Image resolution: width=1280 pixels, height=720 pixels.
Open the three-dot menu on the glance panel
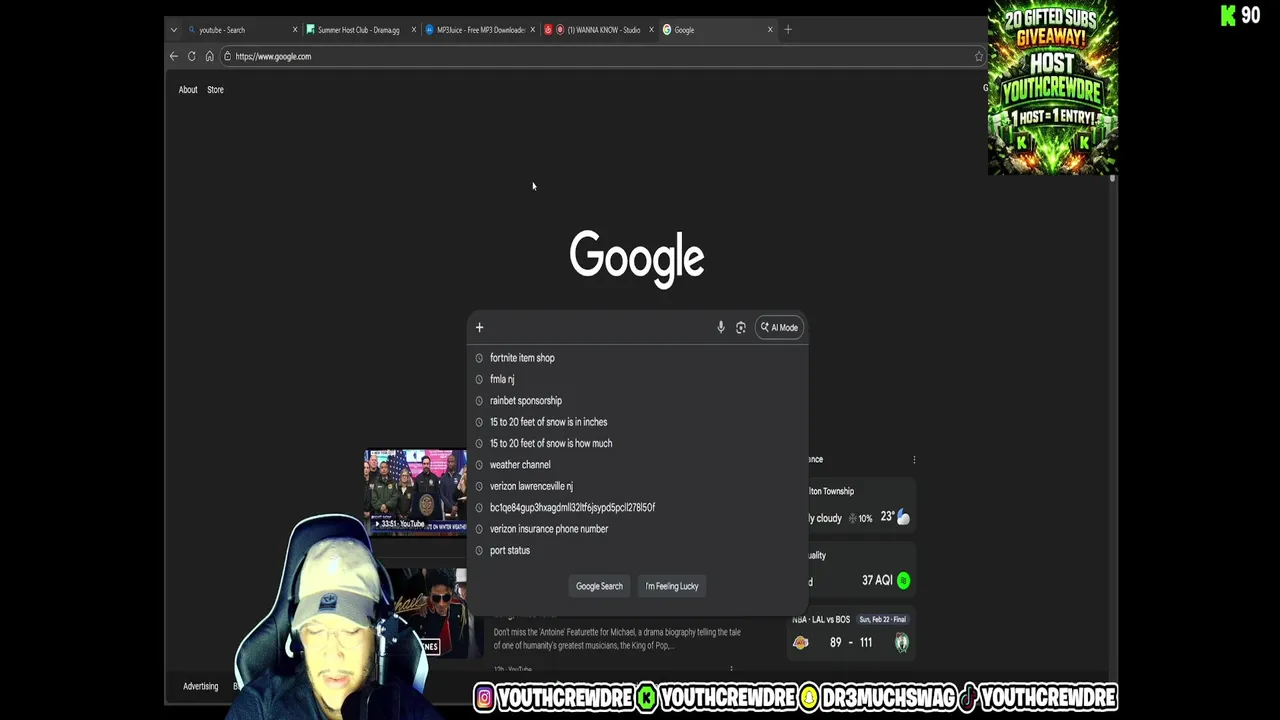[914, 460]
